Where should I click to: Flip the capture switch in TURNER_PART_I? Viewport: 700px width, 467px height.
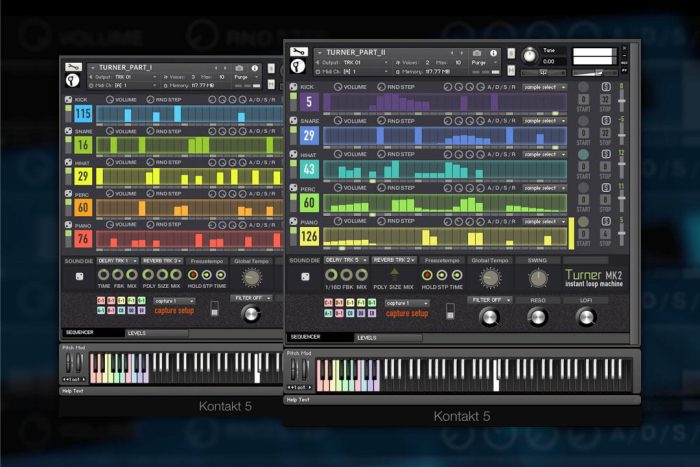[x=215, y=309]
